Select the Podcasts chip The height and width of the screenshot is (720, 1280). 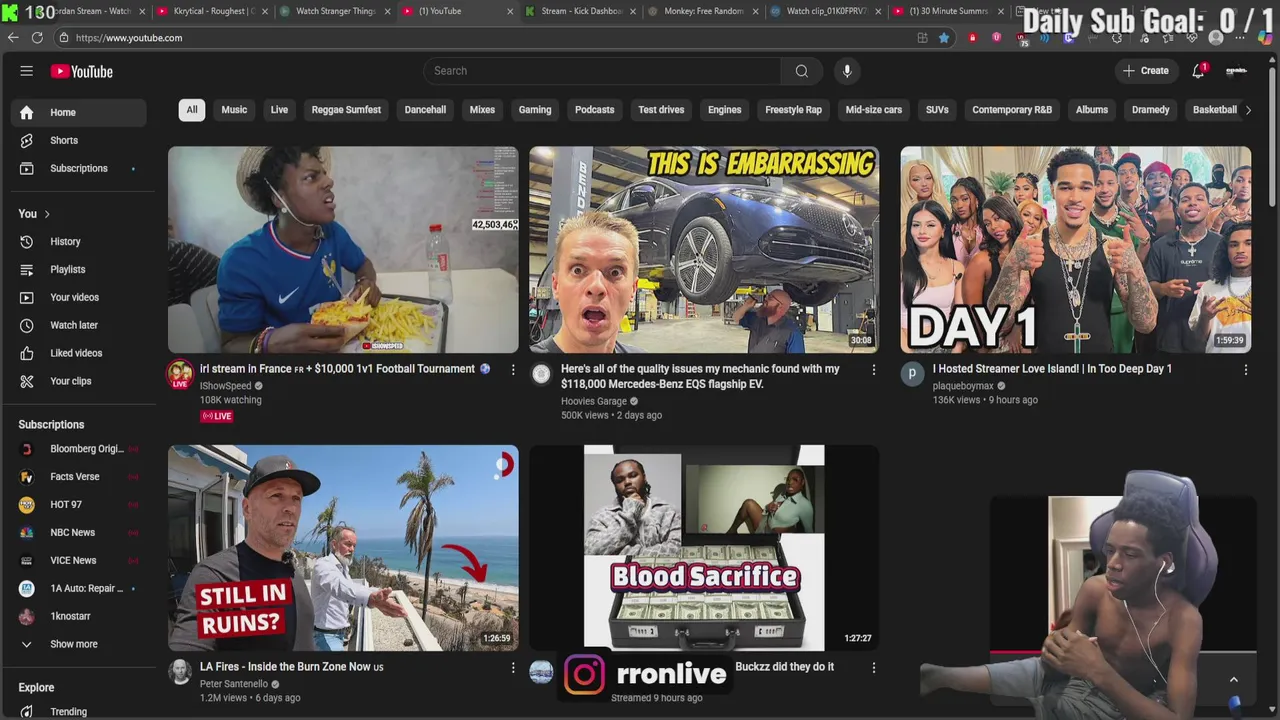[x=595, y=110]
